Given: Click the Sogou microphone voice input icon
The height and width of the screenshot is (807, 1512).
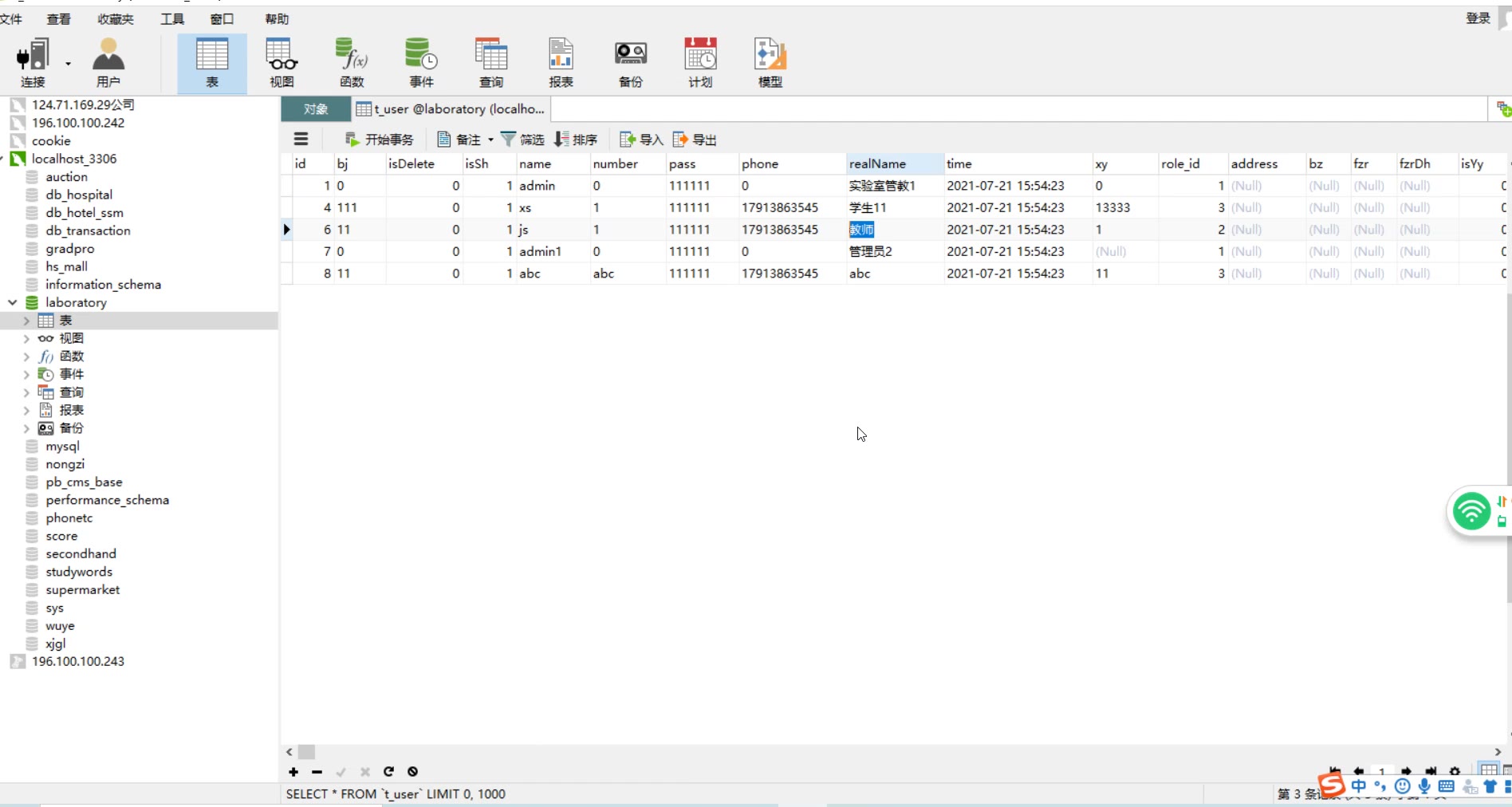Looking at the screenshot, I should pos(1424,786).
